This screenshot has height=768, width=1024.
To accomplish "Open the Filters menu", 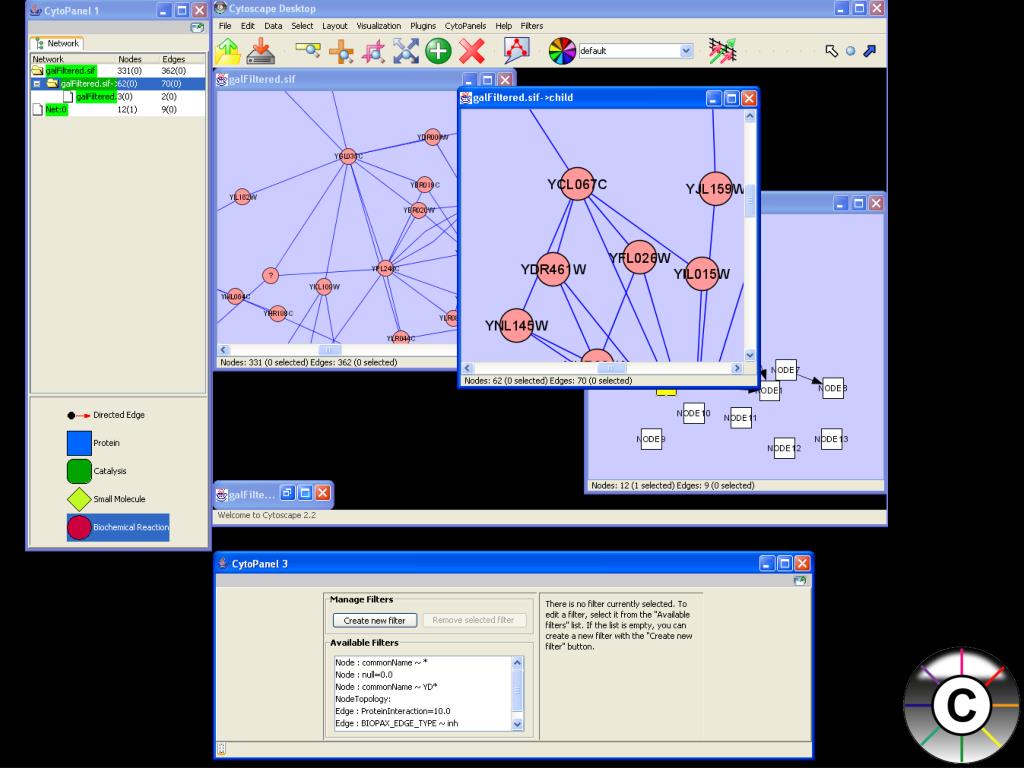I will tap(532, 26).
